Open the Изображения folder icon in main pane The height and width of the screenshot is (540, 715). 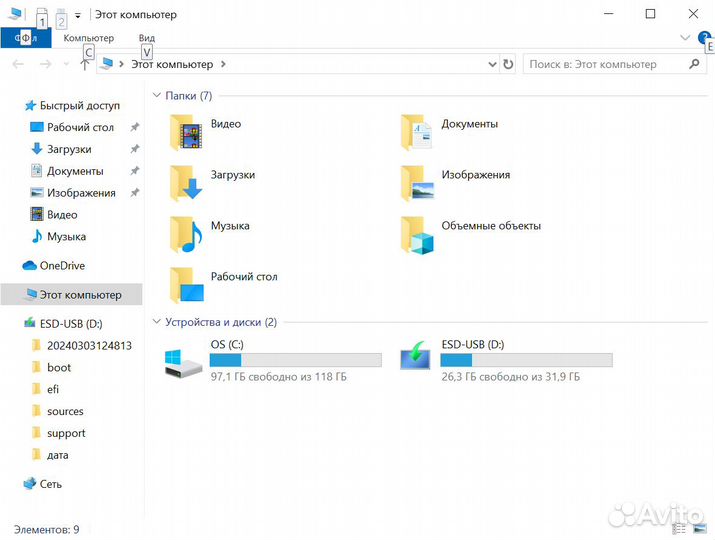point(416,183)
